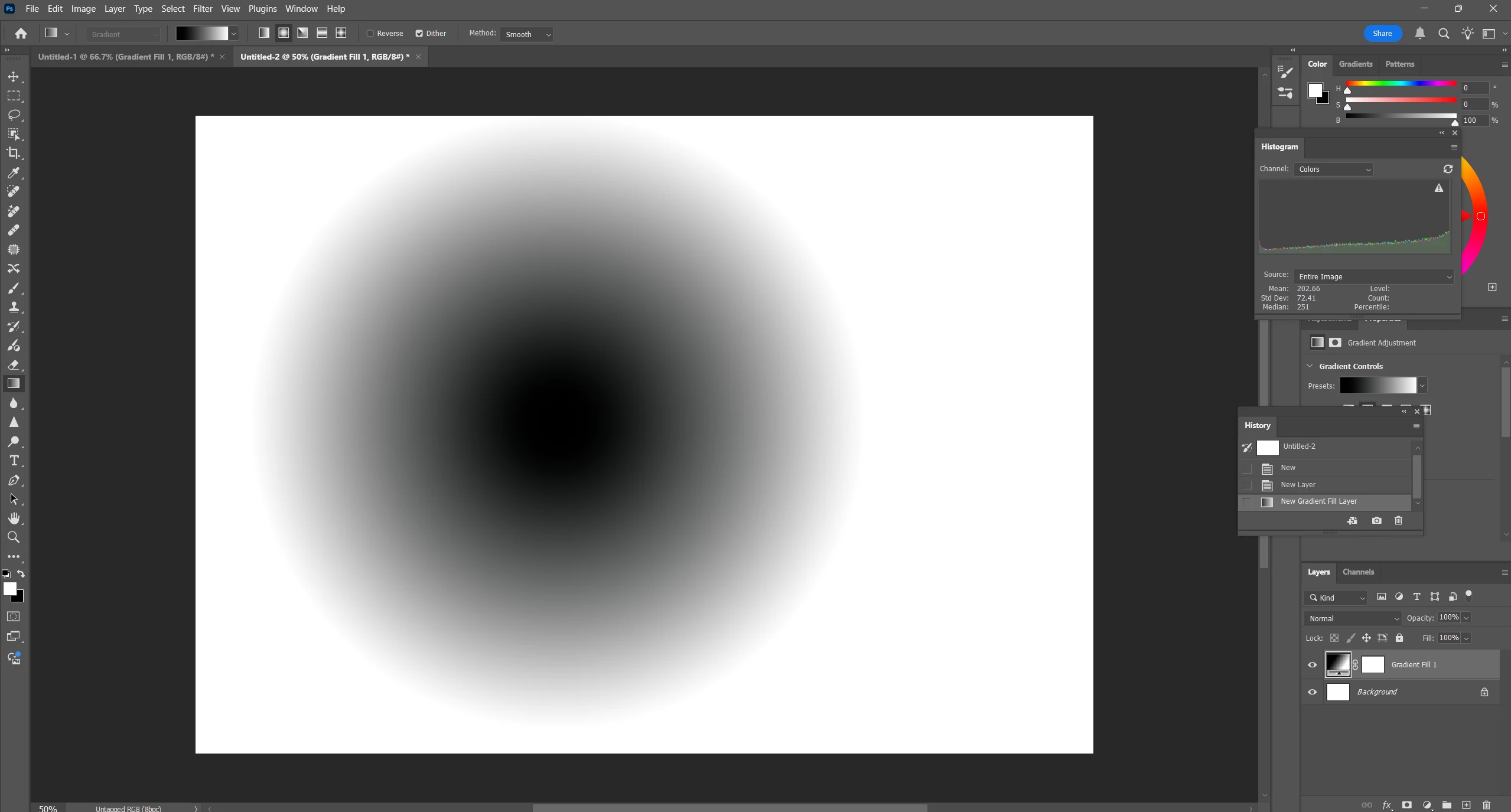Click the History panel trash icon
The height and width of the screenshot is (812, 1511).
pos(1398,520)
